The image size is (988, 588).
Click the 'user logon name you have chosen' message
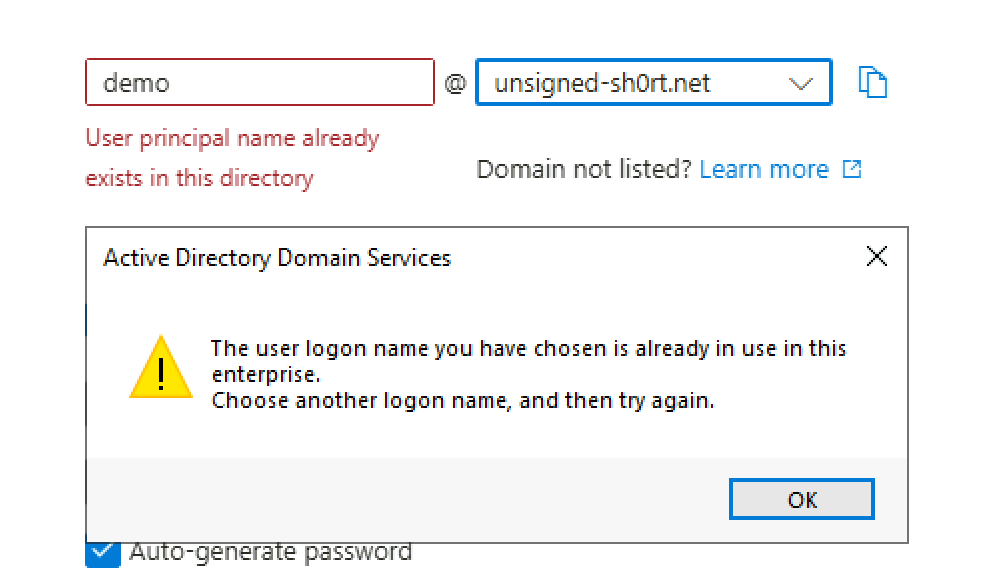(x=528, y=348)
